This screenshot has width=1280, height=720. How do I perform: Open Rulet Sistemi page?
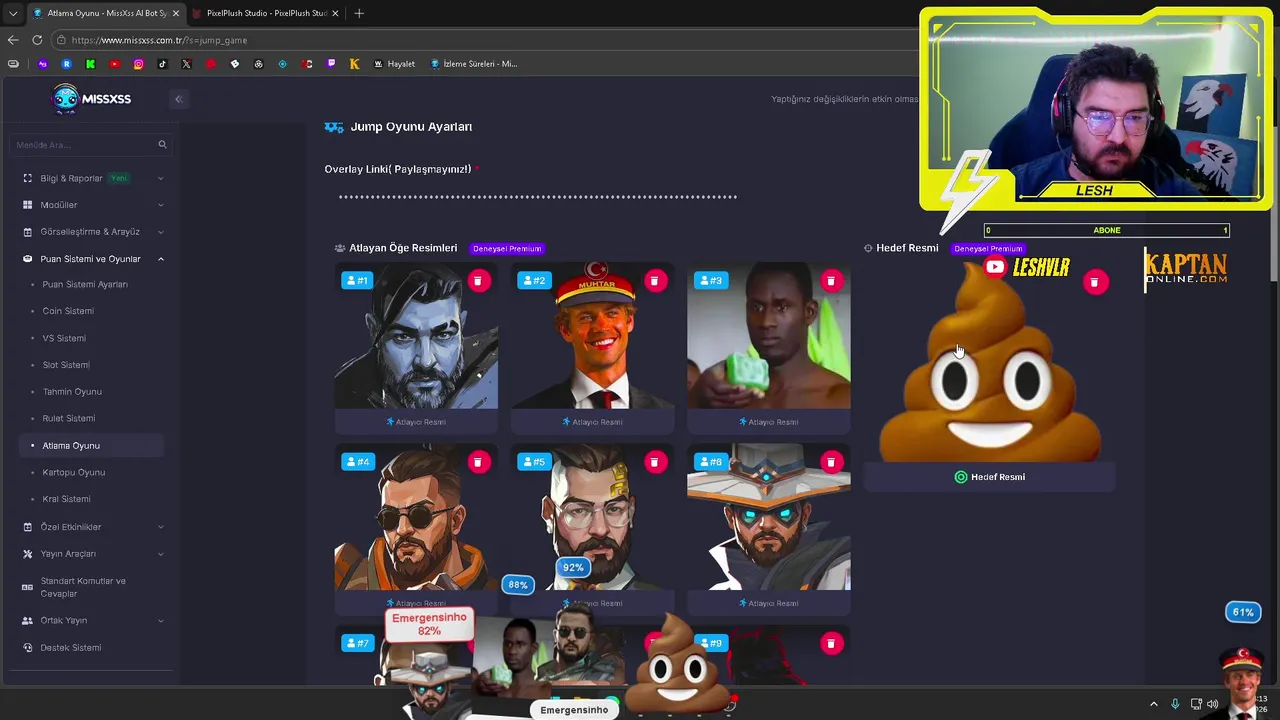click(69, 418)
